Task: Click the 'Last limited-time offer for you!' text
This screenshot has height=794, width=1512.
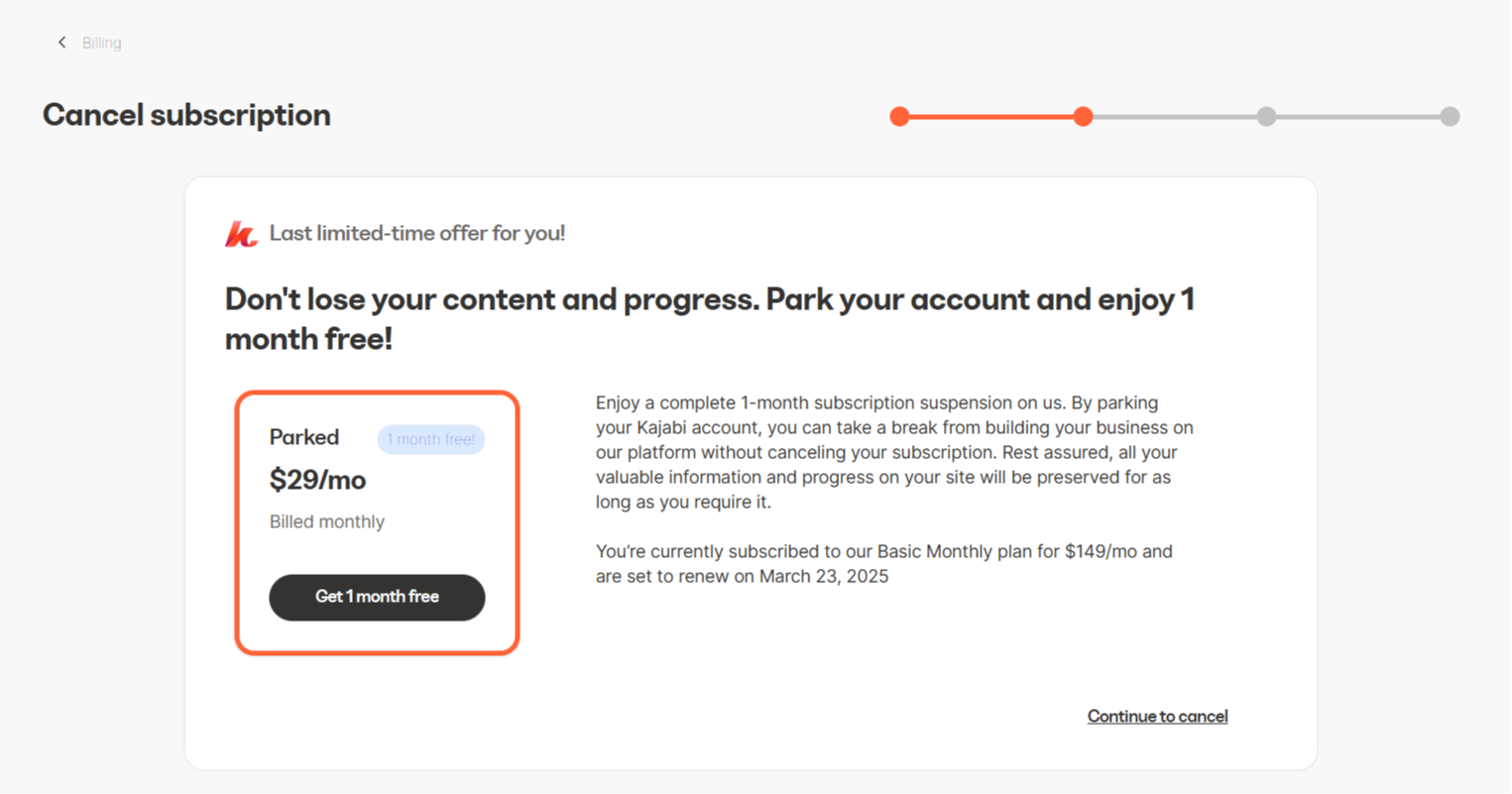Action: (x=416, y=234)
